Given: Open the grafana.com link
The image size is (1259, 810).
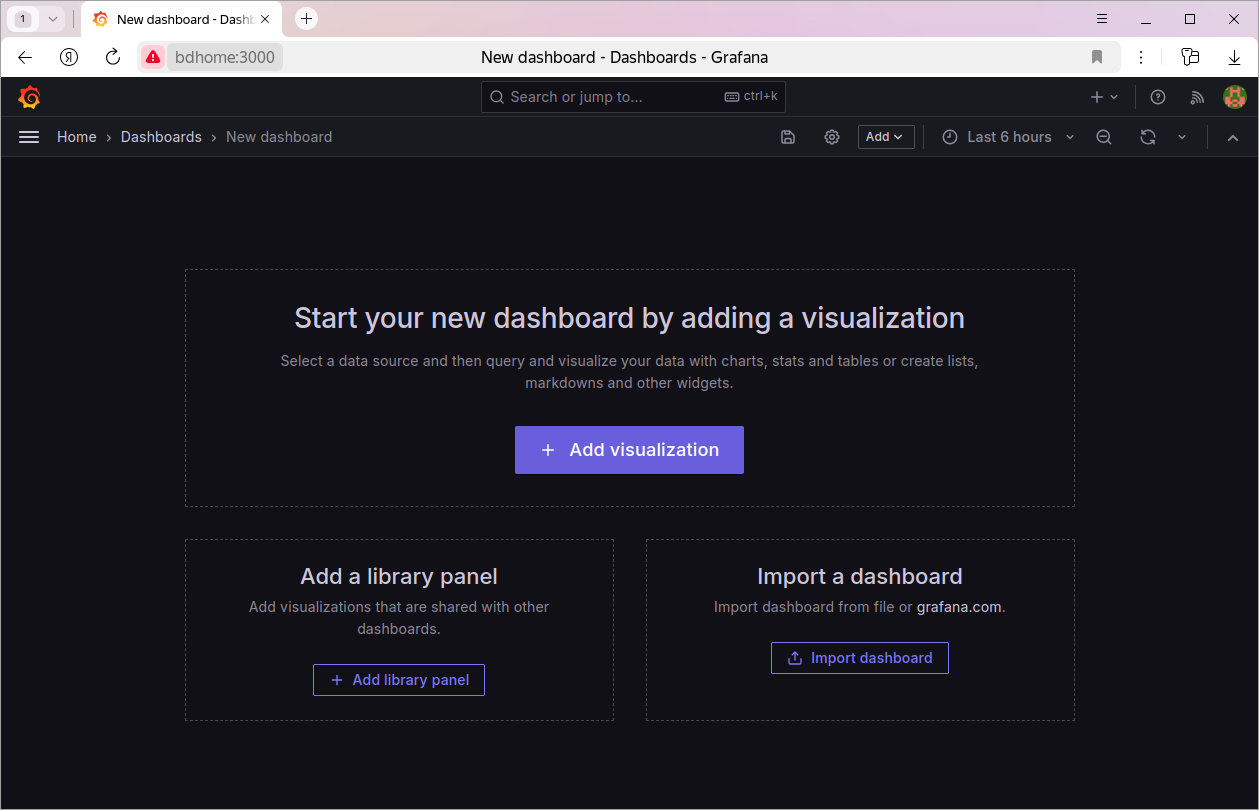Looking at the screenshot, I should coord(959,607).
